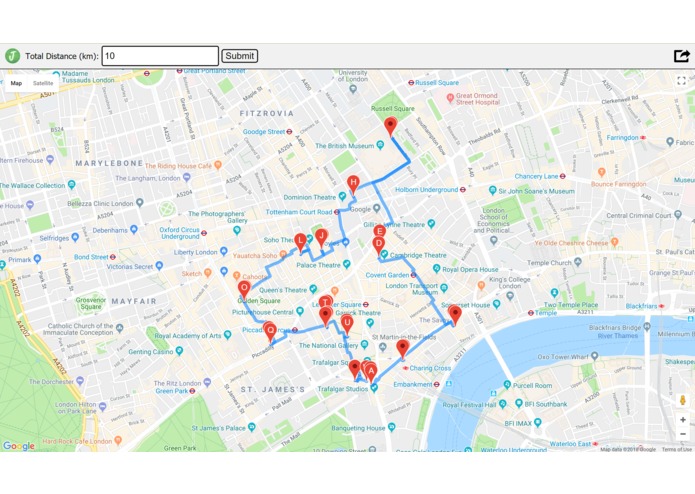Click The National Gallery place icon
The image size is (695, 494).
(364, 344)
